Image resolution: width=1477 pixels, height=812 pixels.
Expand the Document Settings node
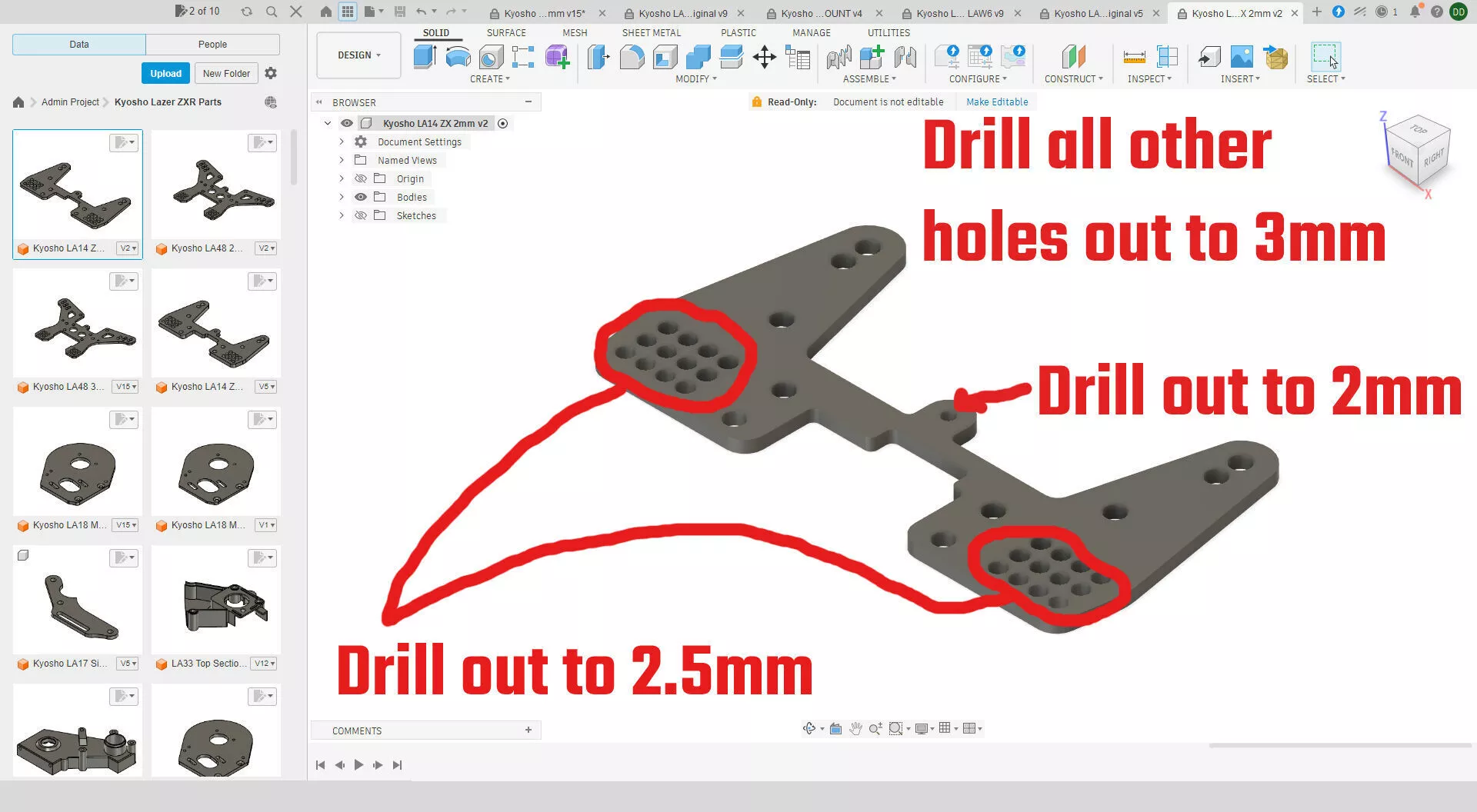tap(342, 141)
